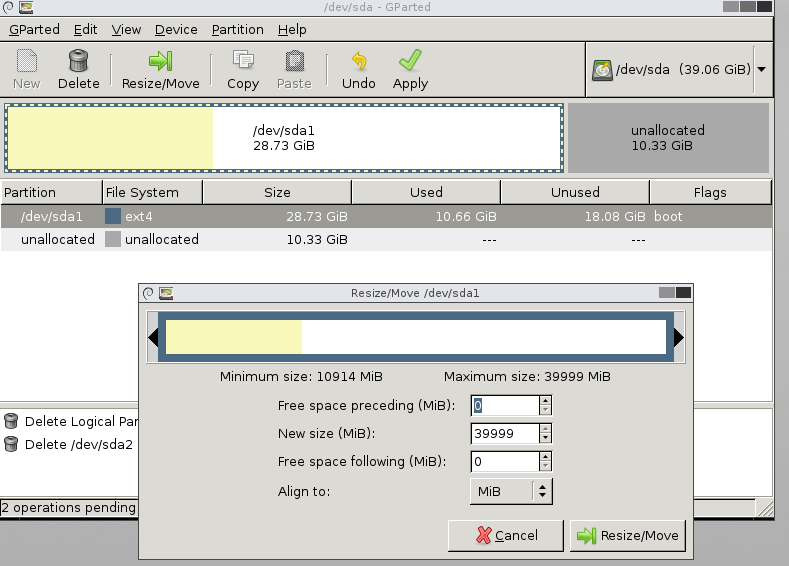The image size is (789, 566).
Task: Click the unallocated 10.33 GiB disk map block
Action: pyautogui.click(x=668, y=138)
